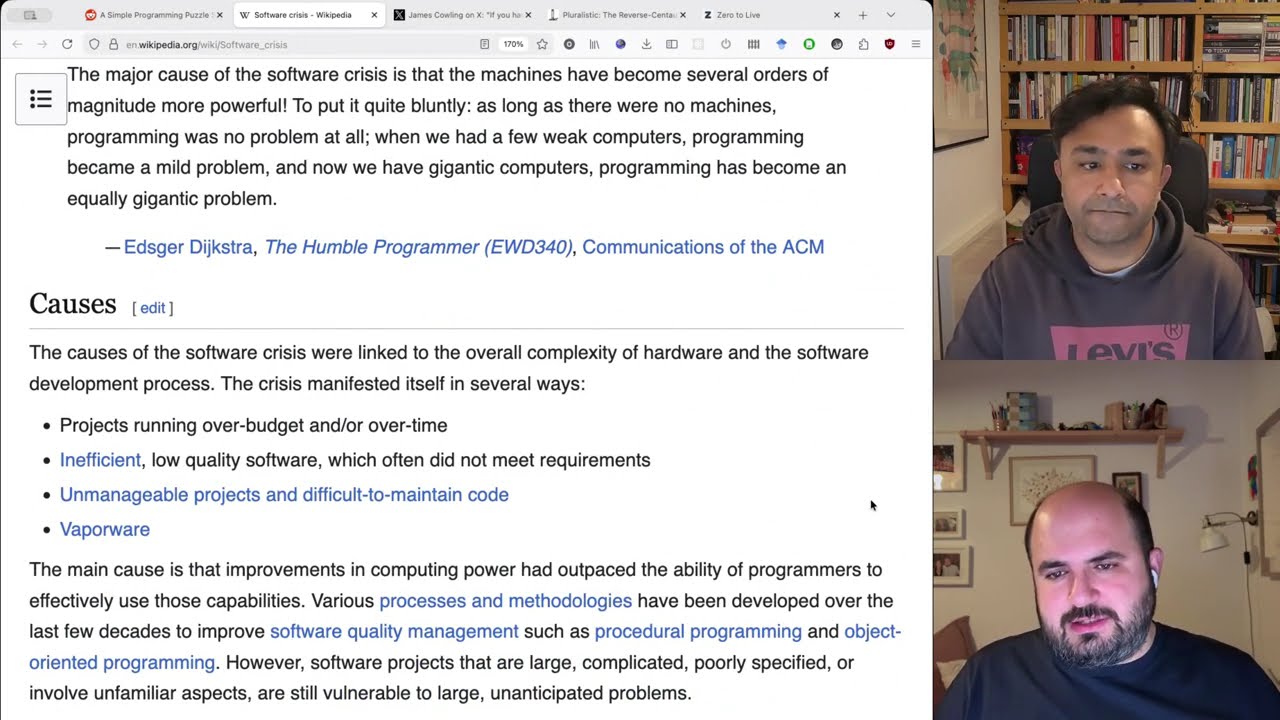
Task: Toggle the browser sidebar
Action: point(672,44)
